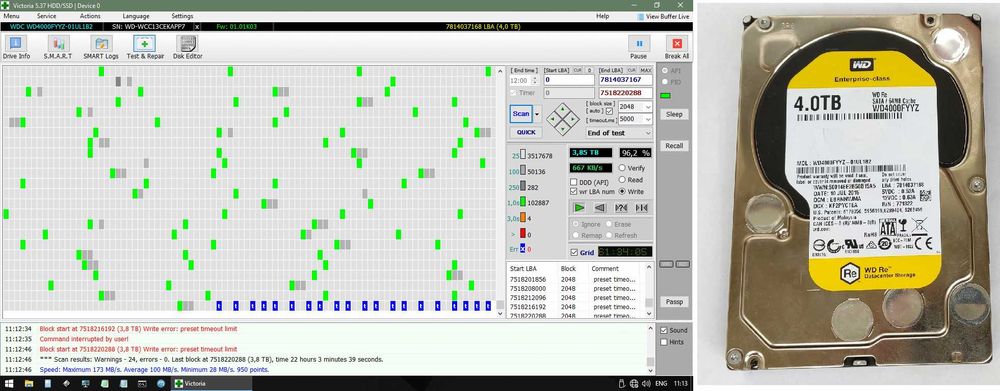Click the Recall button
The image size is (1000, 391).
tap(674, 145)
